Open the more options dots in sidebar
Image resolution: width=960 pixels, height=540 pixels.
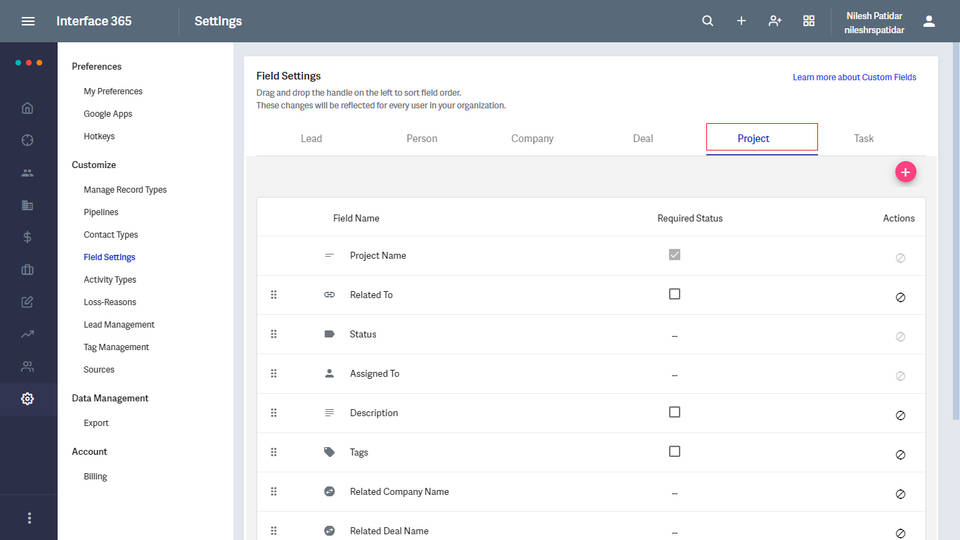click(29, 518)
